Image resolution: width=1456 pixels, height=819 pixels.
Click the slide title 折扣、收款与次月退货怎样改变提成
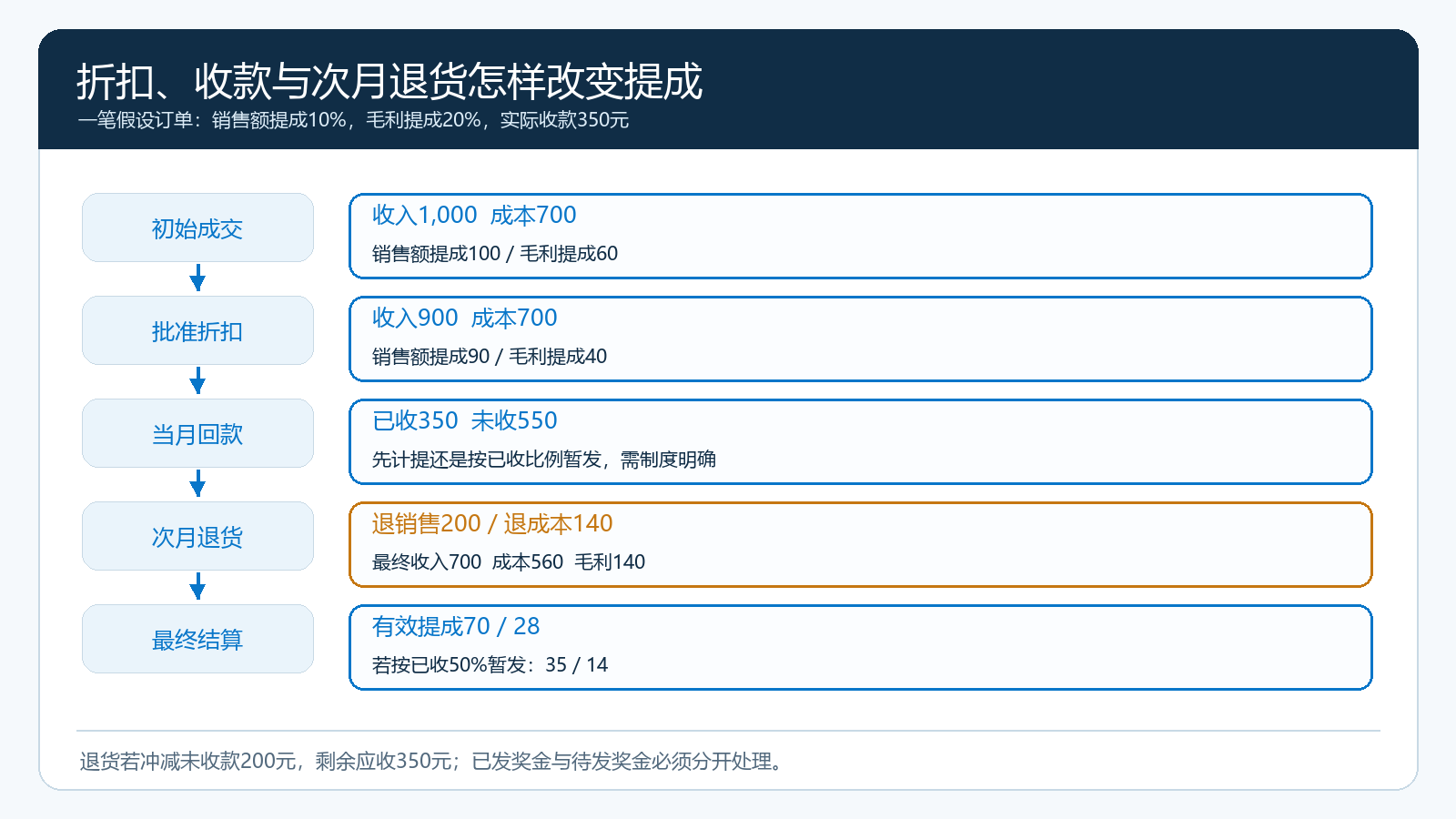[389, 81]
